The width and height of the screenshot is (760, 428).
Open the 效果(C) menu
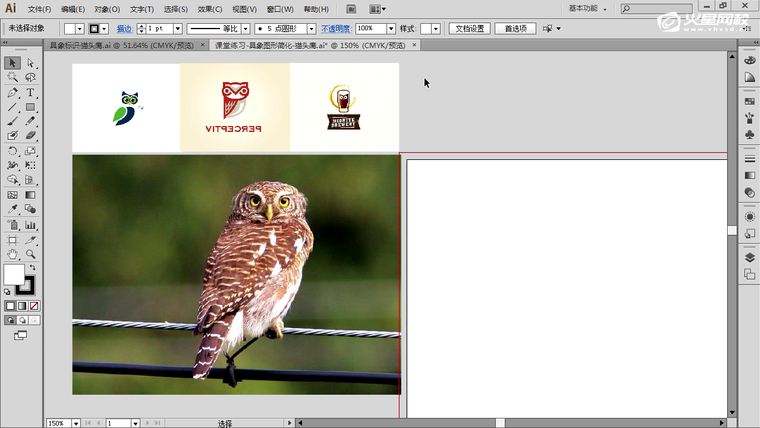point(210,9)
